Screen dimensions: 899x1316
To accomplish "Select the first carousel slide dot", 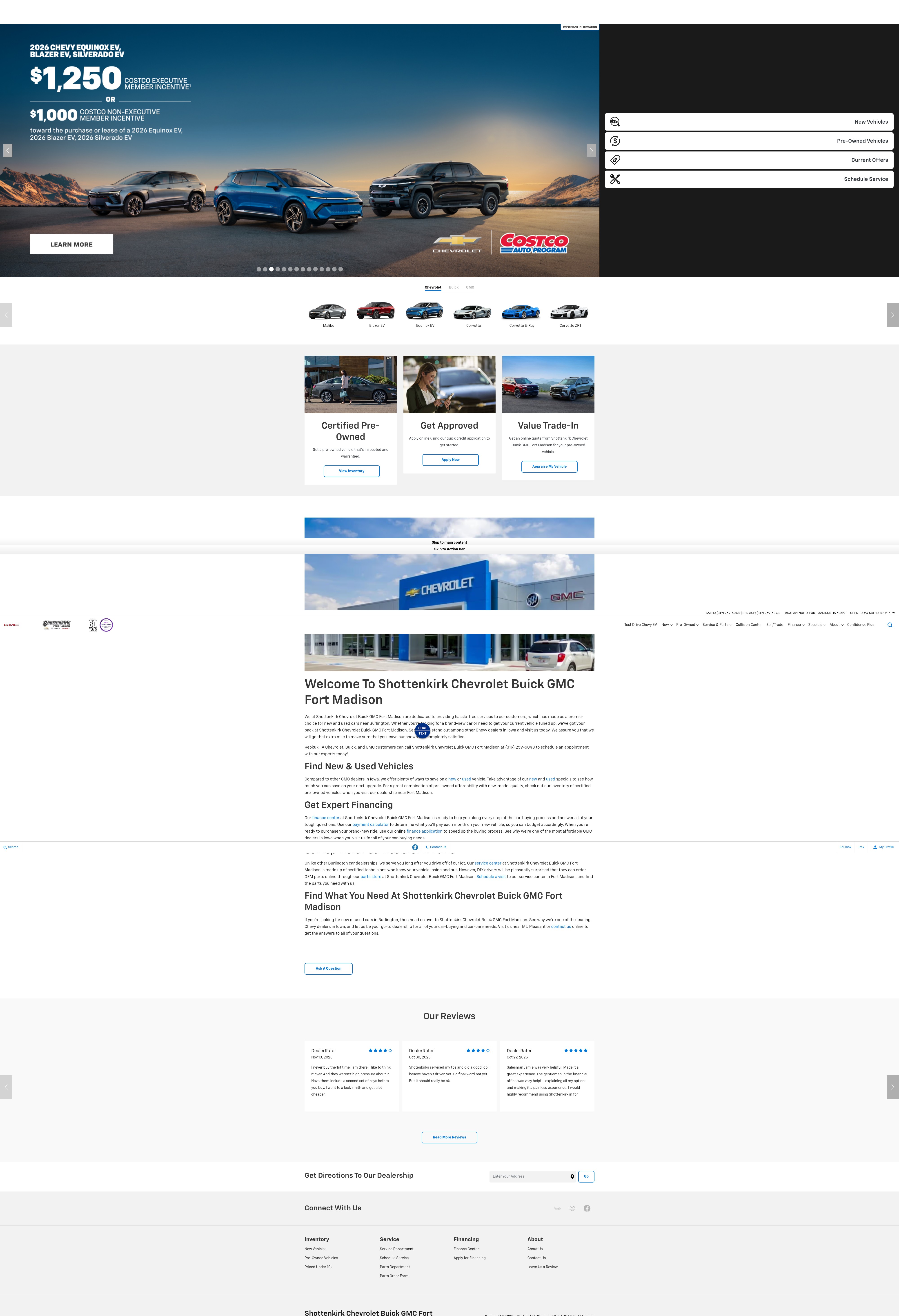I will (259, 269).
